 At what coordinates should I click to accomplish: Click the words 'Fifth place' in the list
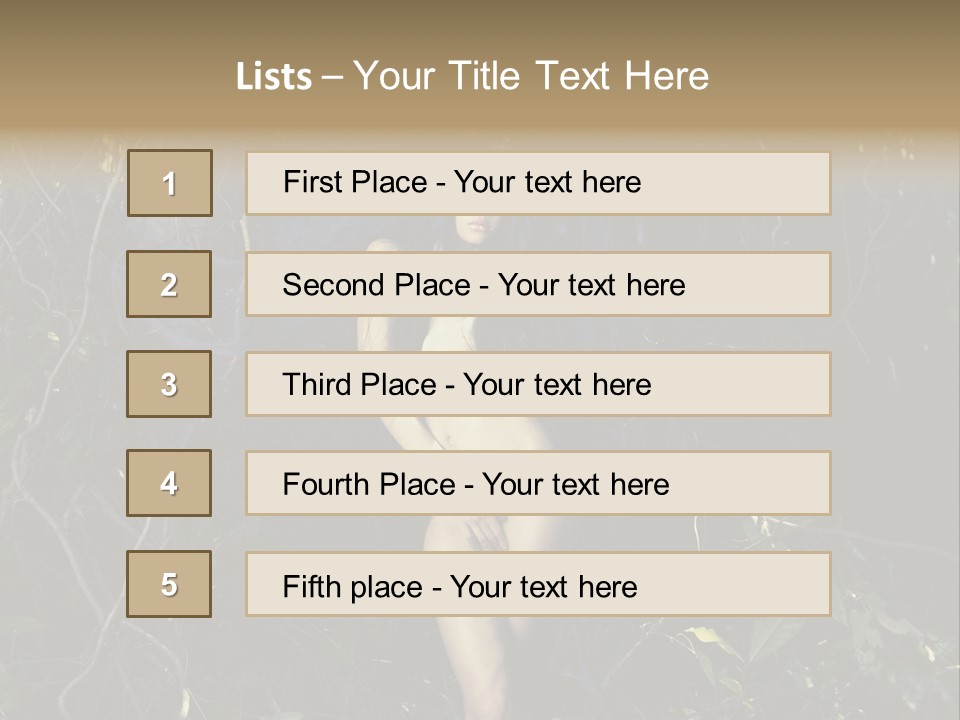pos(350,586)
